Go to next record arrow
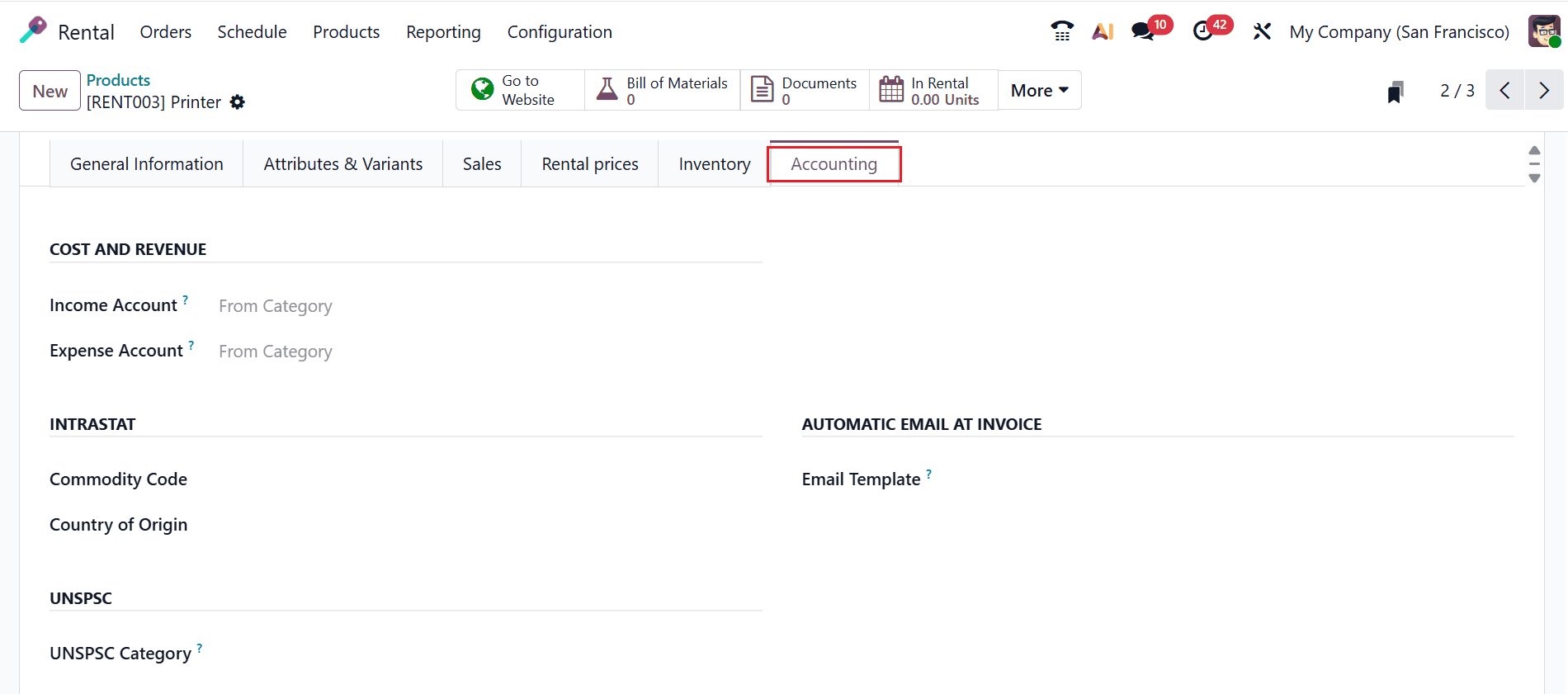This screenshot has height=694, width=1568. (x=1544, y=90)
